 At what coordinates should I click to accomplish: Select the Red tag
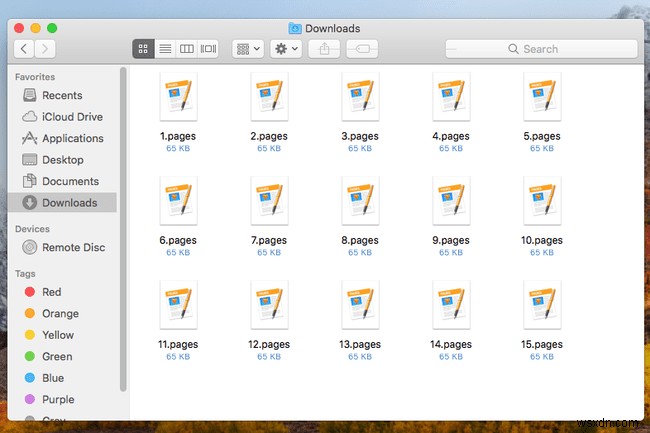pyautogui.click(x=51, y=292)
